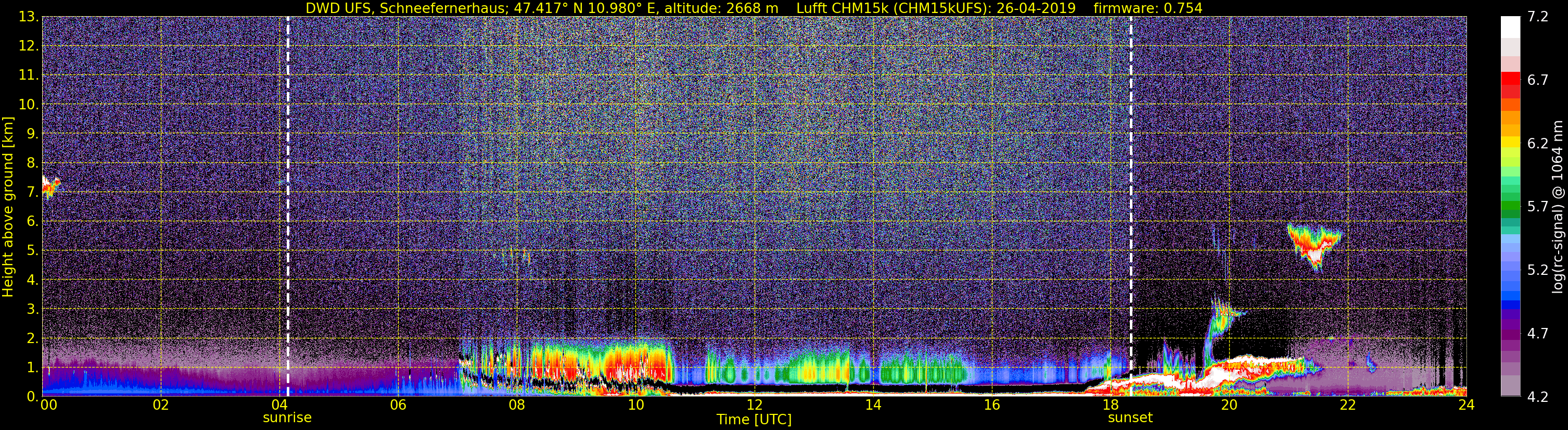The image size is (1568, 430).
Task: Pick the purple colorbar segment near 4.7
Action: (1510, 334)
